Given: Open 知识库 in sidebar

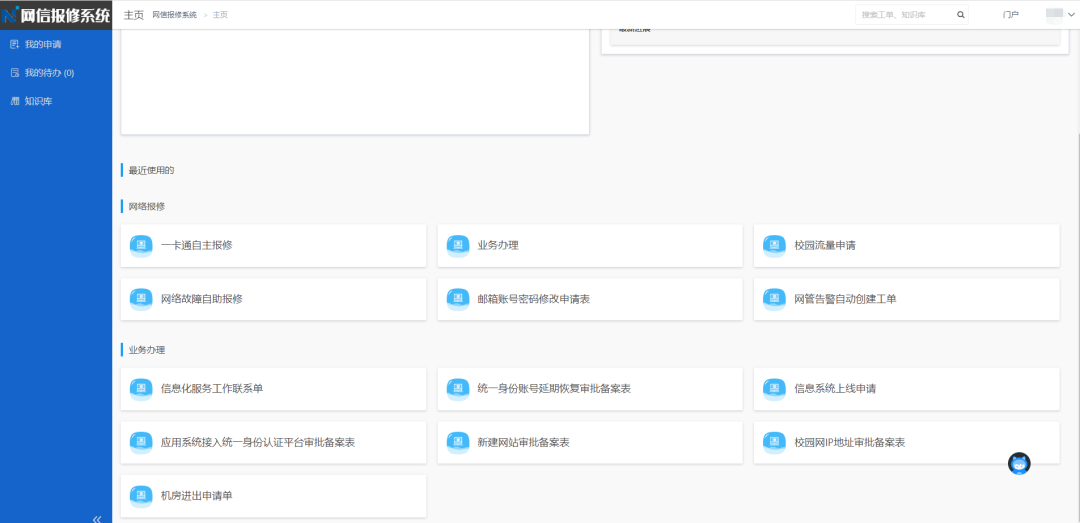Looking at the screenshot, I should click(x=38, y=101).
